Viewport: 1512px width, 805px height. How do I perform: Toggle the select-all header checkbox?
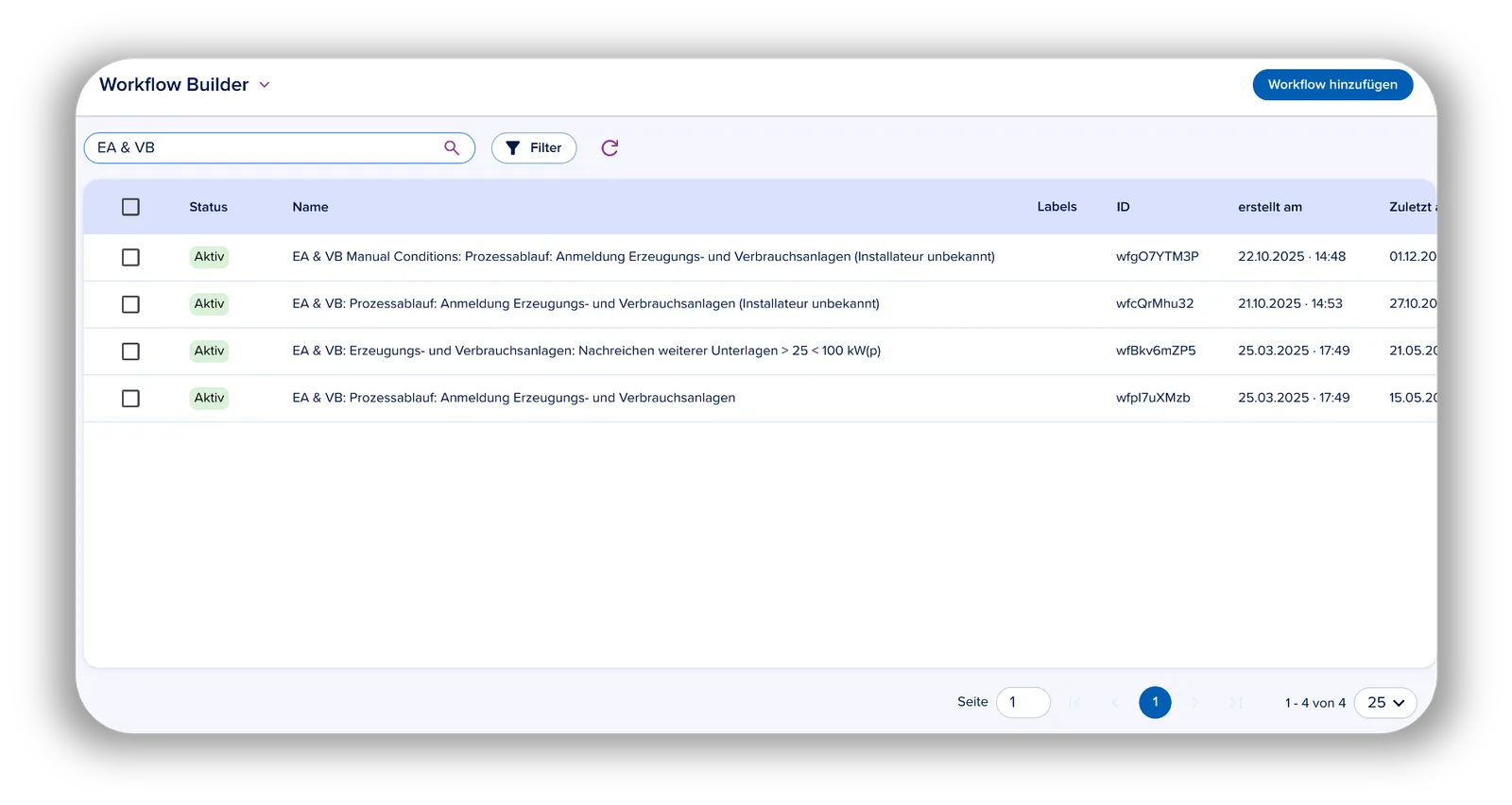pyautogui.click(x=130, y=207)
